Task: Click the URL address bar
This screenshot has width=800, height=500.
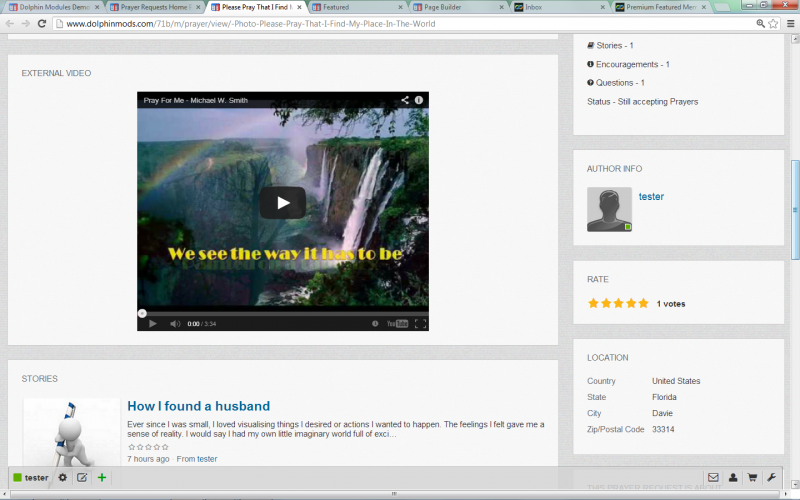Action: pyautogui.click(x=403, y=23)
